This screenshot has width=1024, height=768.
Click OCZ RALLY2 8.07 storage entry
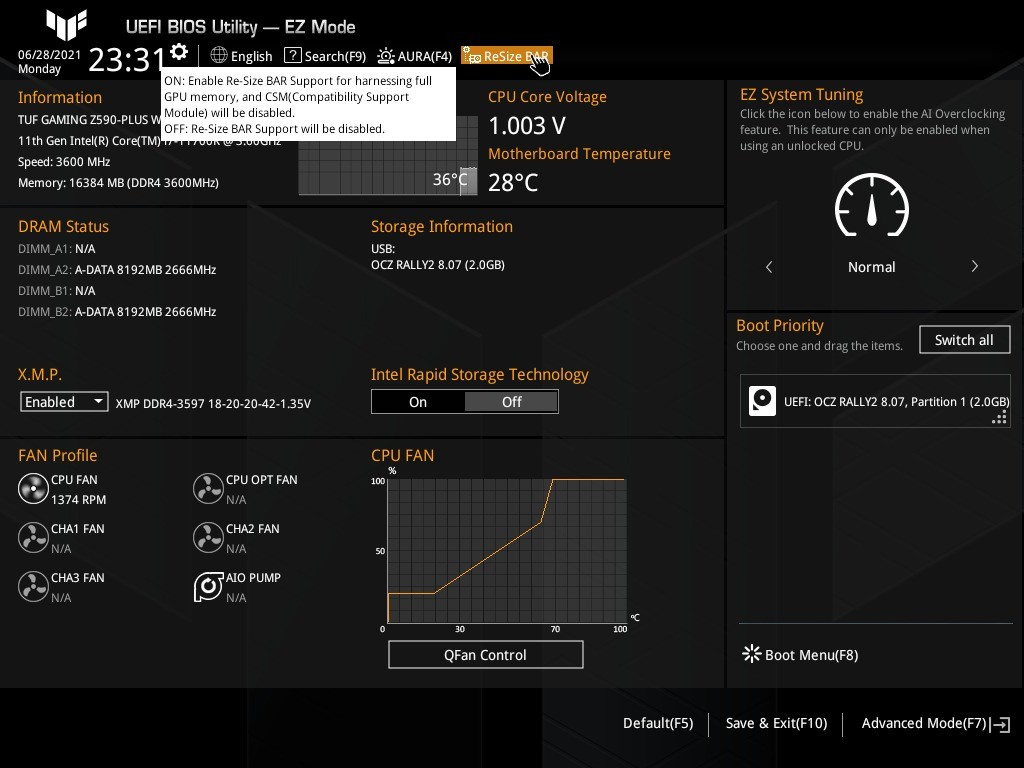point(438,264)
